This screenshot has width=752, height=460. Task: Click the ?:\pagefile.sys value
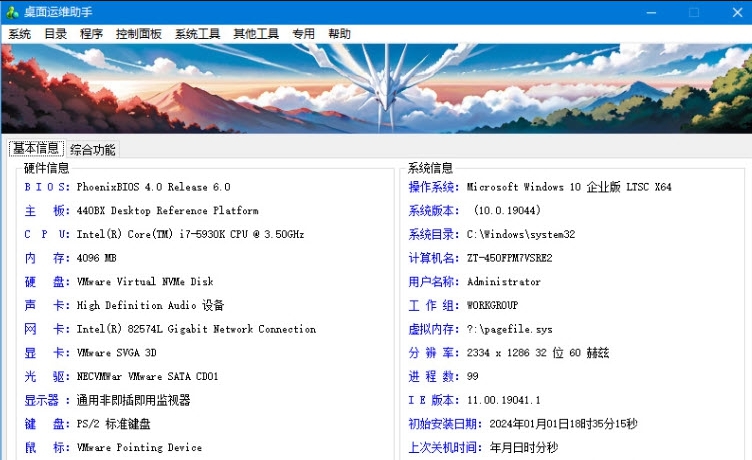point(510,329)
